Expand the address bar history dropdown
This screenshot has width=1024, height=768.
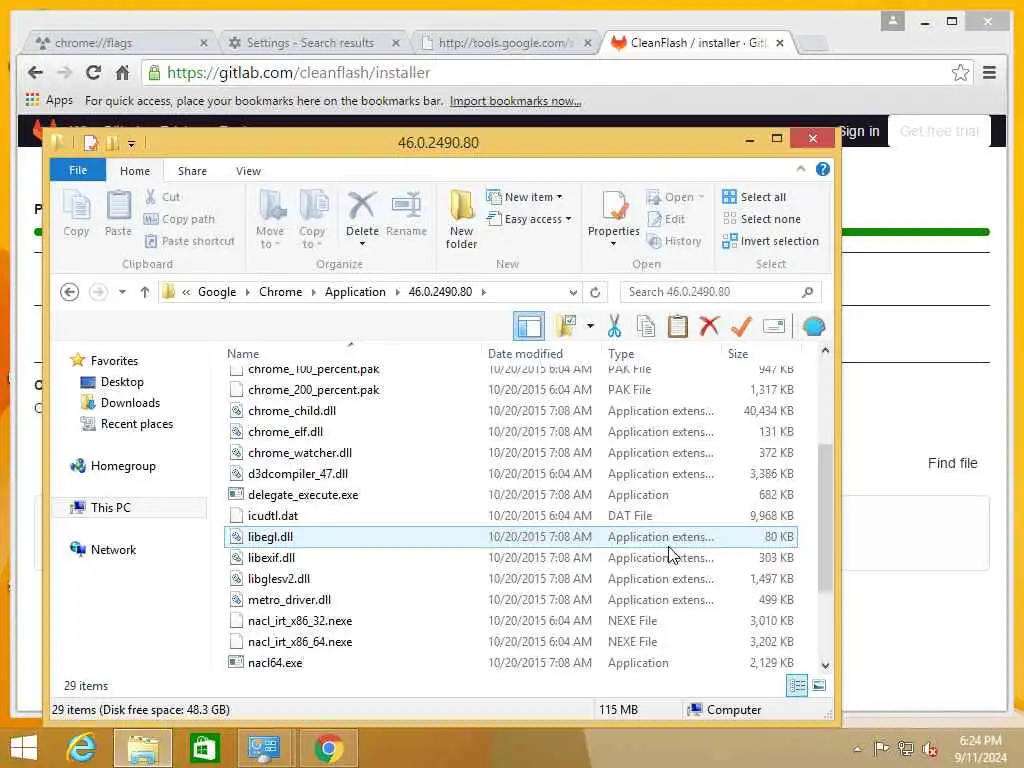573,292
